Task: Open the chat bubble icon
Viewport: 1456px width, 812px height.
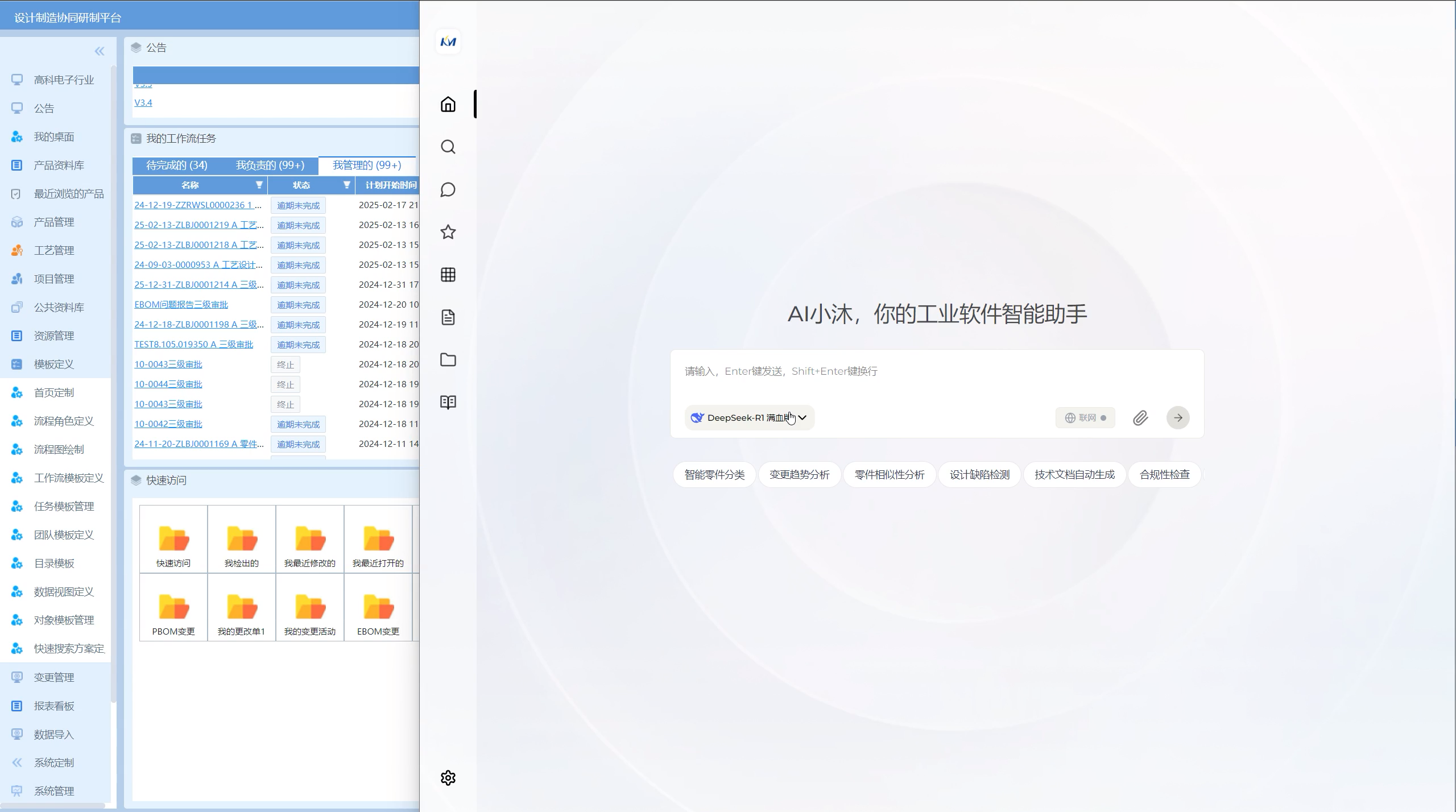Action: pyautogui.click(x=448, y=189)
